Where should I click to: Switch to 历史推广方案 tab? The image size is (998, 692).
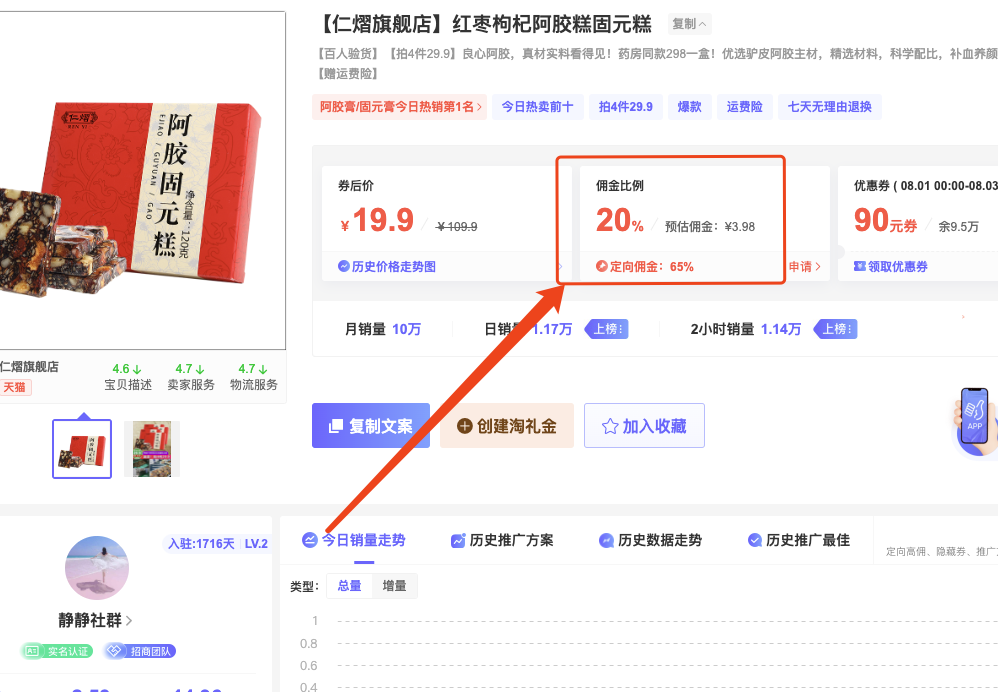(502, 540)
